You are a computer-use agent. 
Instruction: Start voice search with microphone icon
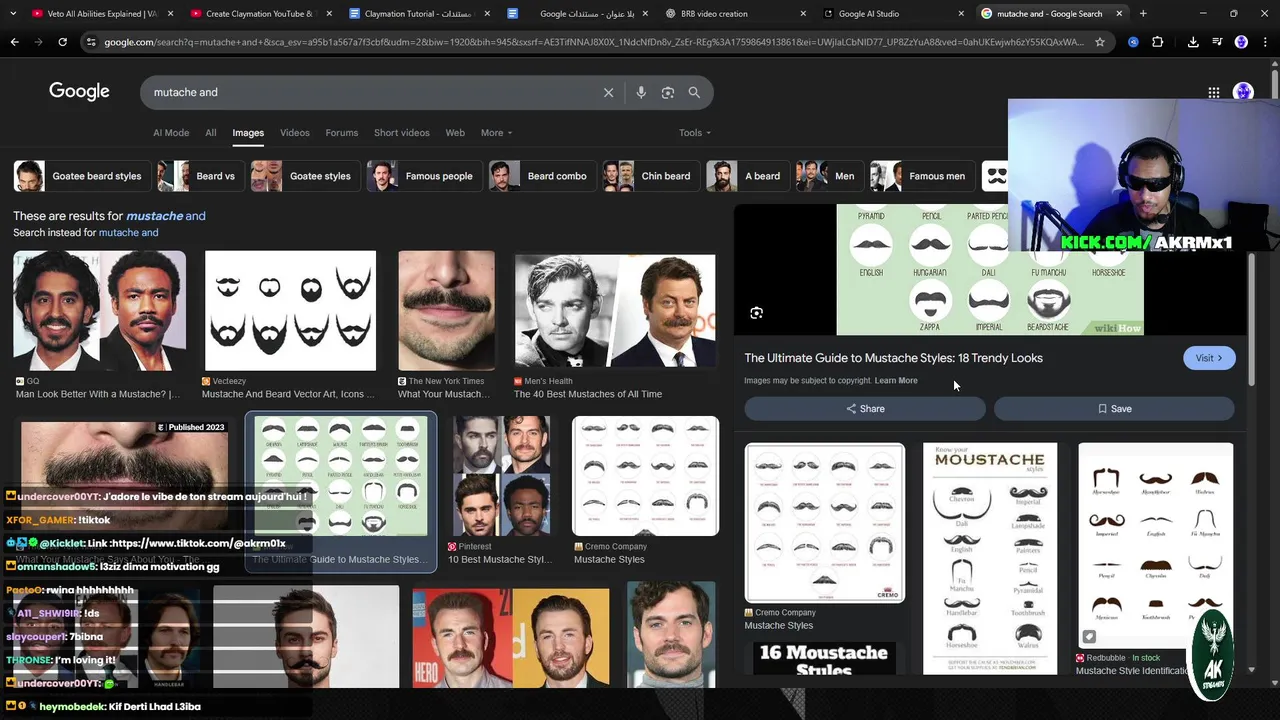click(x=641, y=92)
